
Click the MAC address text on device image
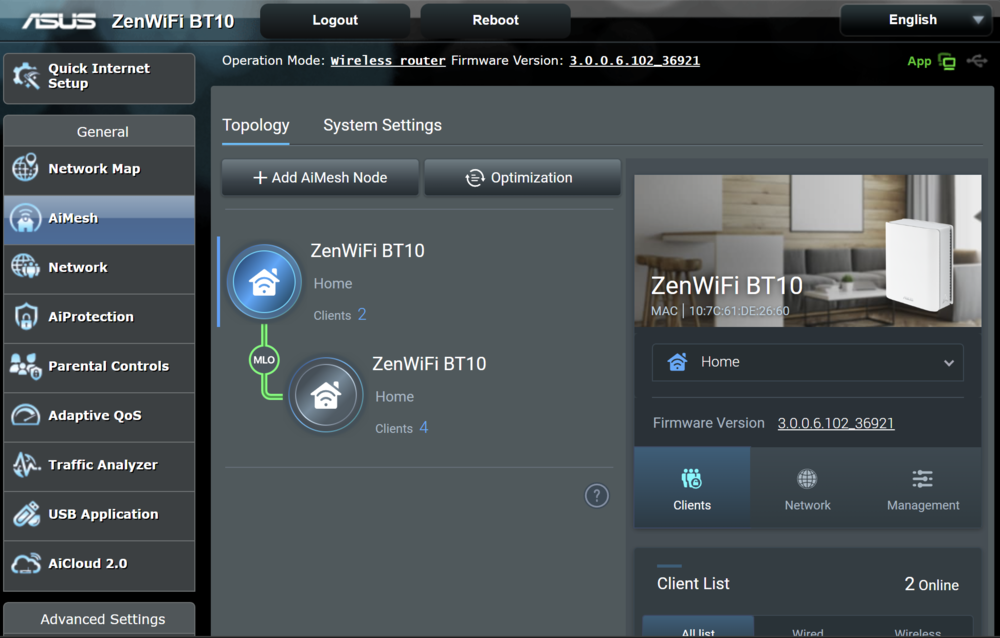[720, 311]
